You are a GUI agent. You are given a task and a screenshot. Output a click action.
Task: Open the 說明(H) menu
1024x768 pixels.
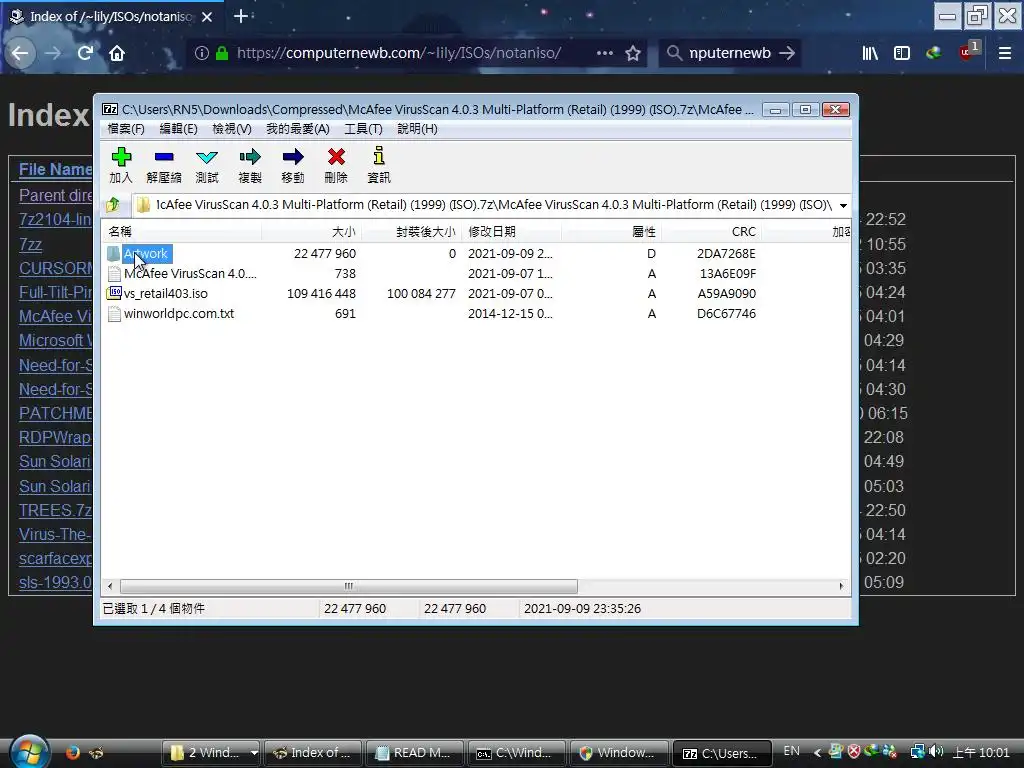click(x=417, y=129)
